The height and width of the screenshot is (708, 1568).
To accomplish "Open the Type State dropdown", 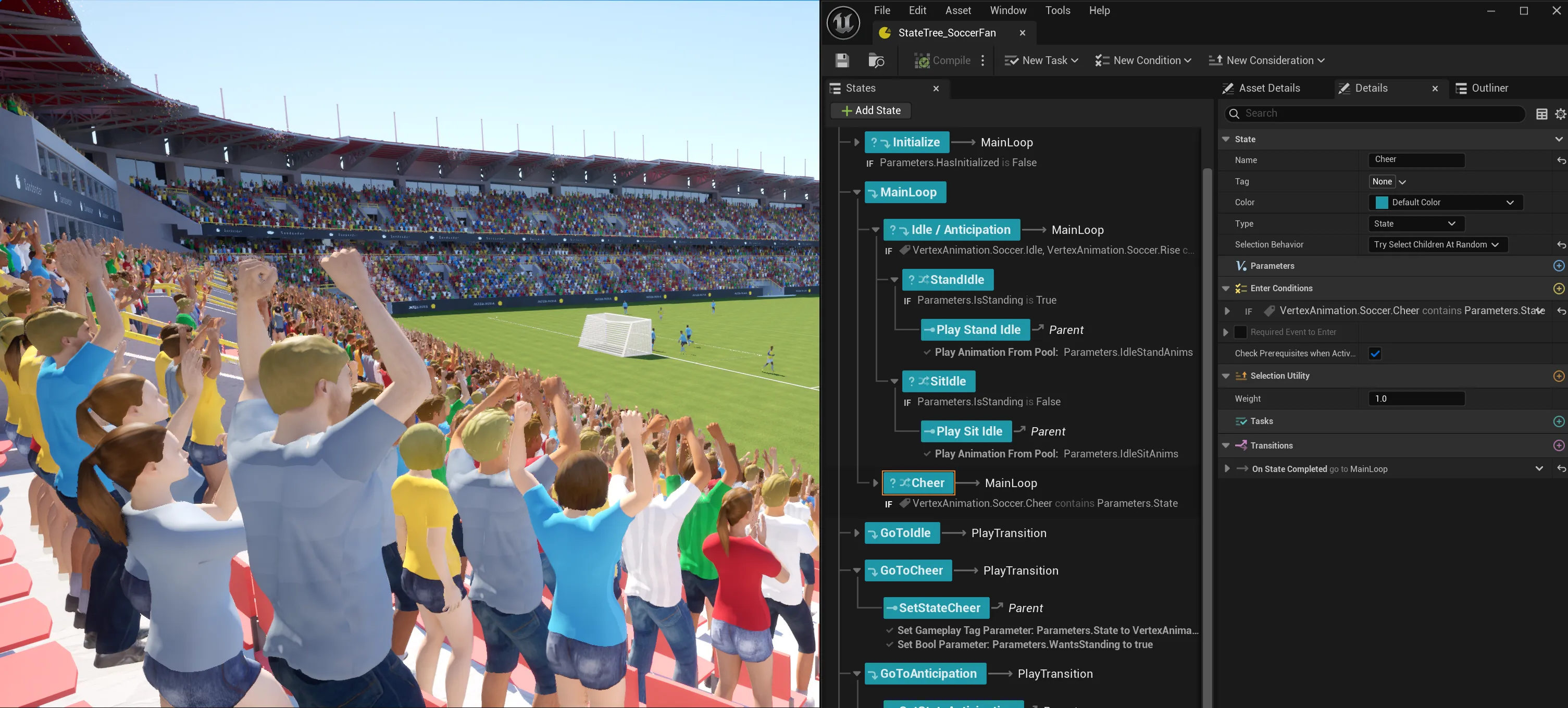I will click(1416, 224).
